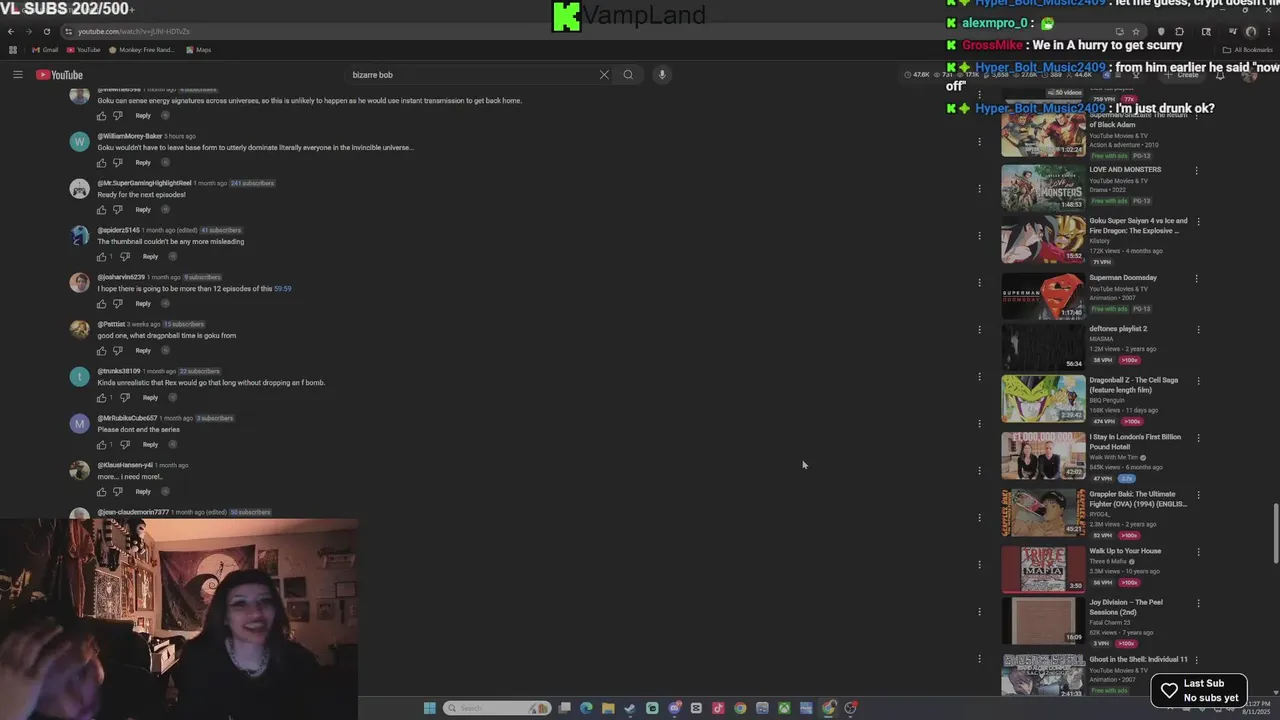This screenshot has height=720, width=1280.
Task: Open Dragonball Z Cell Saga thumbnail
Action: click(x=1043, y=399)
